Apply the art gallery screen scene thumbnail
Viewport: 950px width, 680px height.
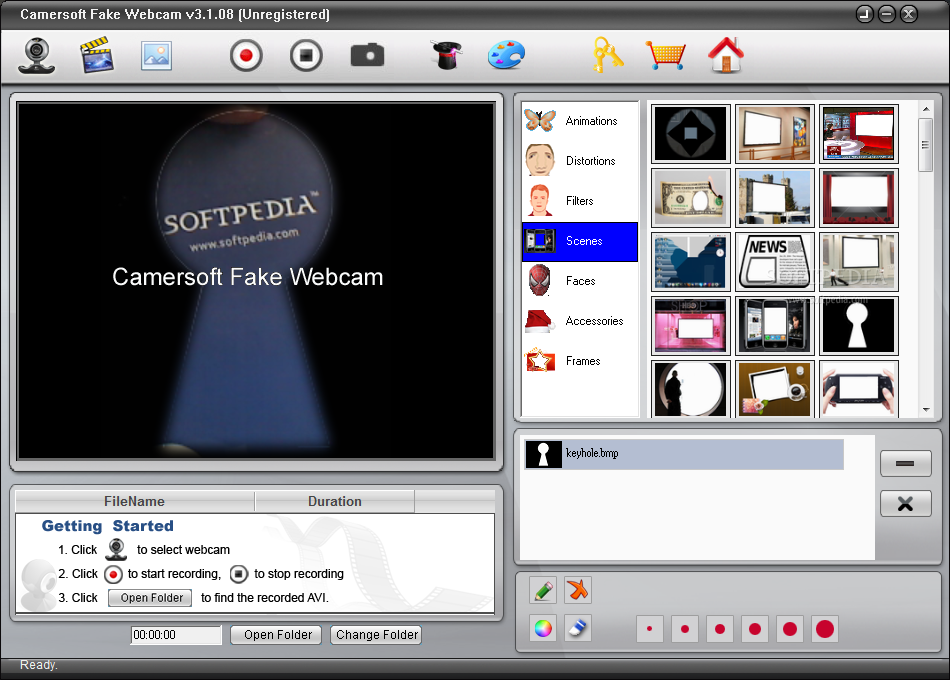pos(774,134)
